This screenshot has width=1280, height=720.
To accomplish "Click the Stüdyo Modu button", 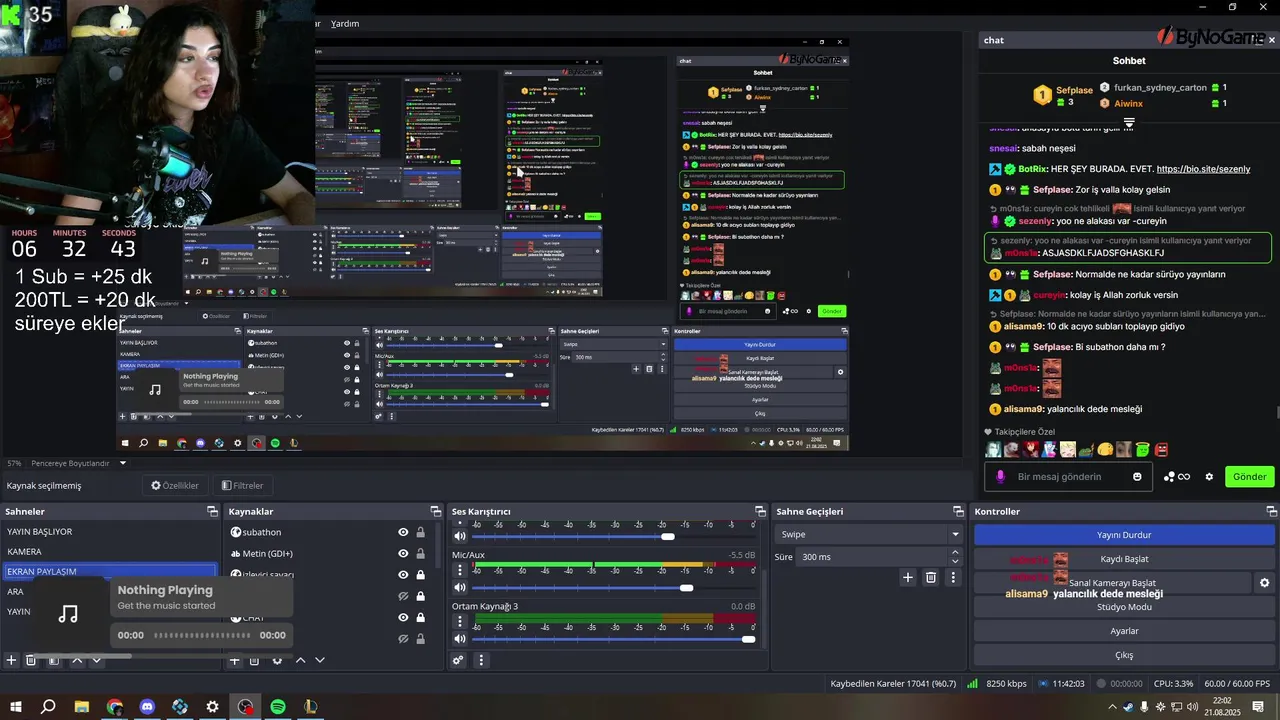I will click(x=1124, y=607).
